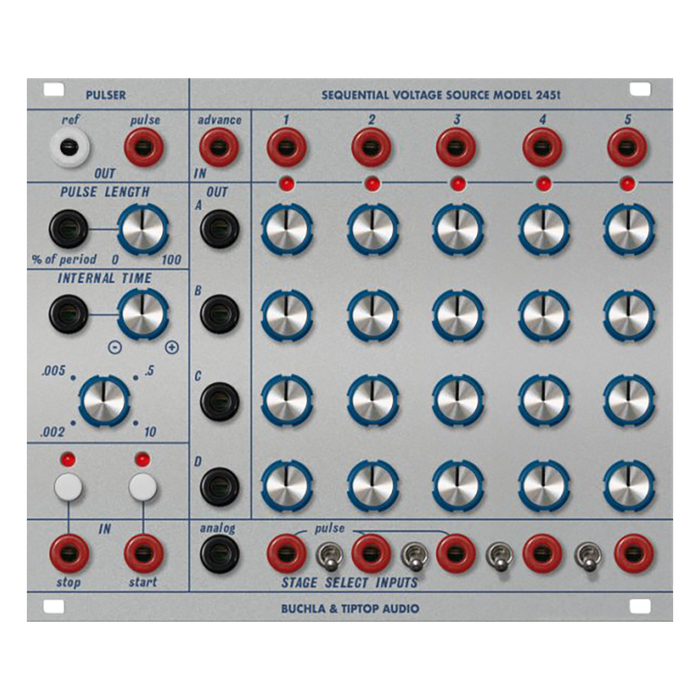Click row C knob for stage 5

pyautogui.click(x=629, y=400)
